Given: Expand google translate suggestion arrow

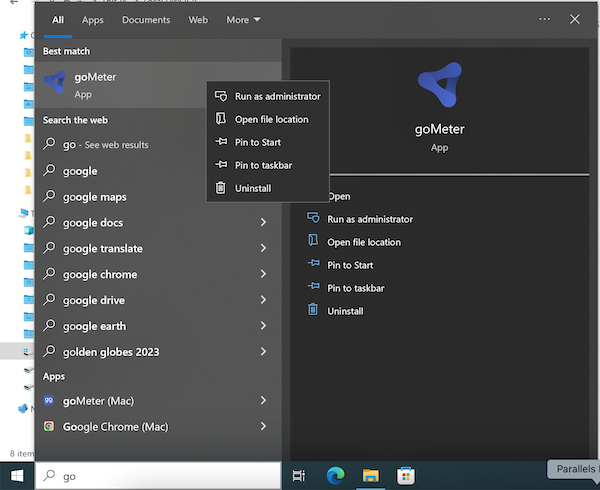Looking at the screenshot, I should [263, 248].
